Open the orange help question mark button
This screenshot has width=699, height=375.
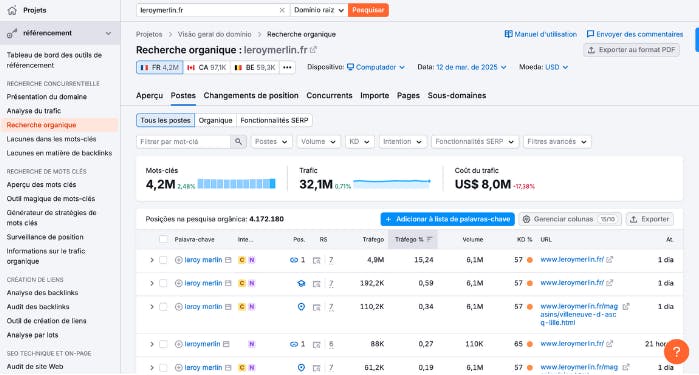(x=676, y=352)
